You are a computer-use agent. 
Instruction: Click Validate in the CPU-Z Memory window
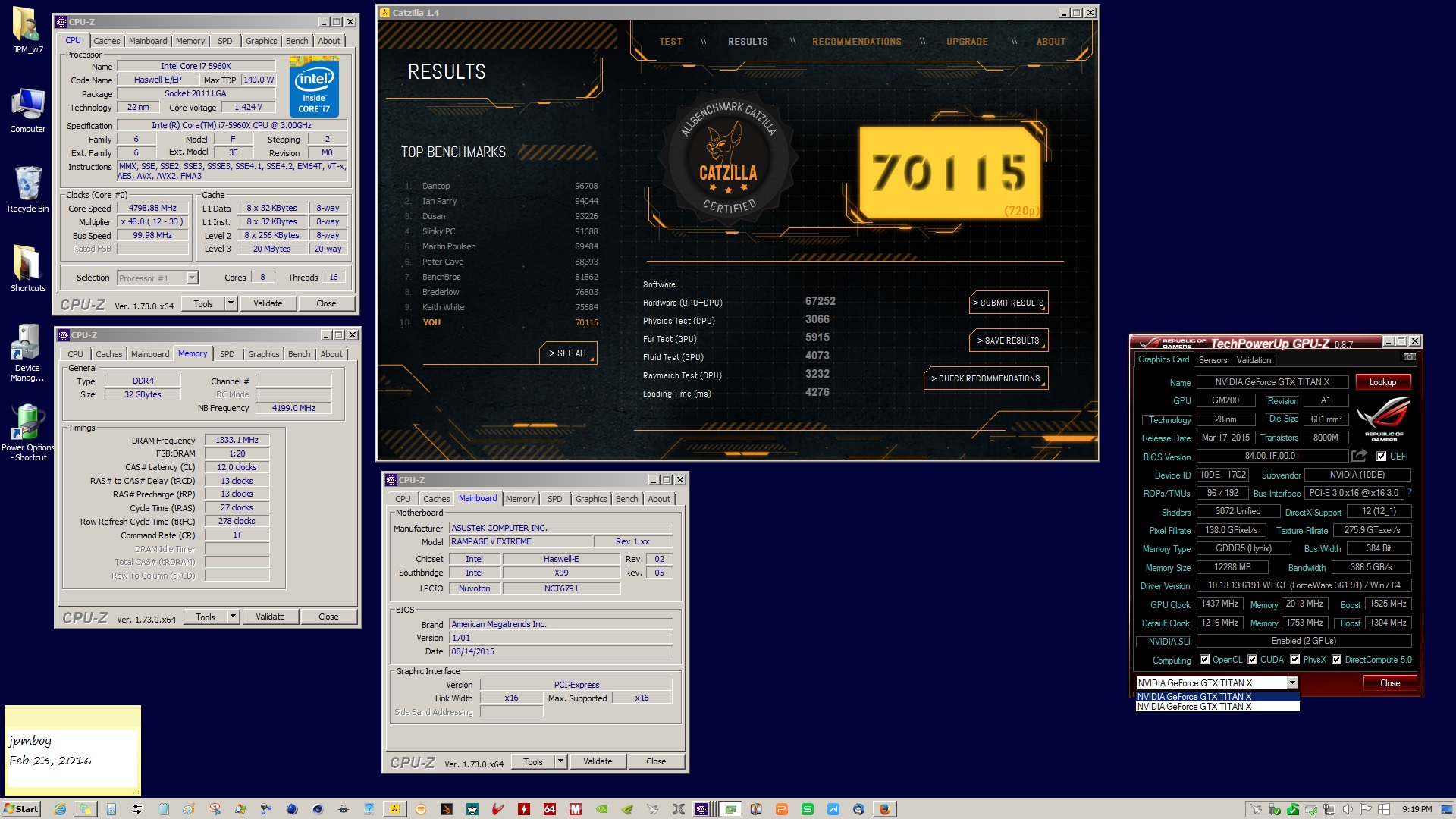[270, 617]
